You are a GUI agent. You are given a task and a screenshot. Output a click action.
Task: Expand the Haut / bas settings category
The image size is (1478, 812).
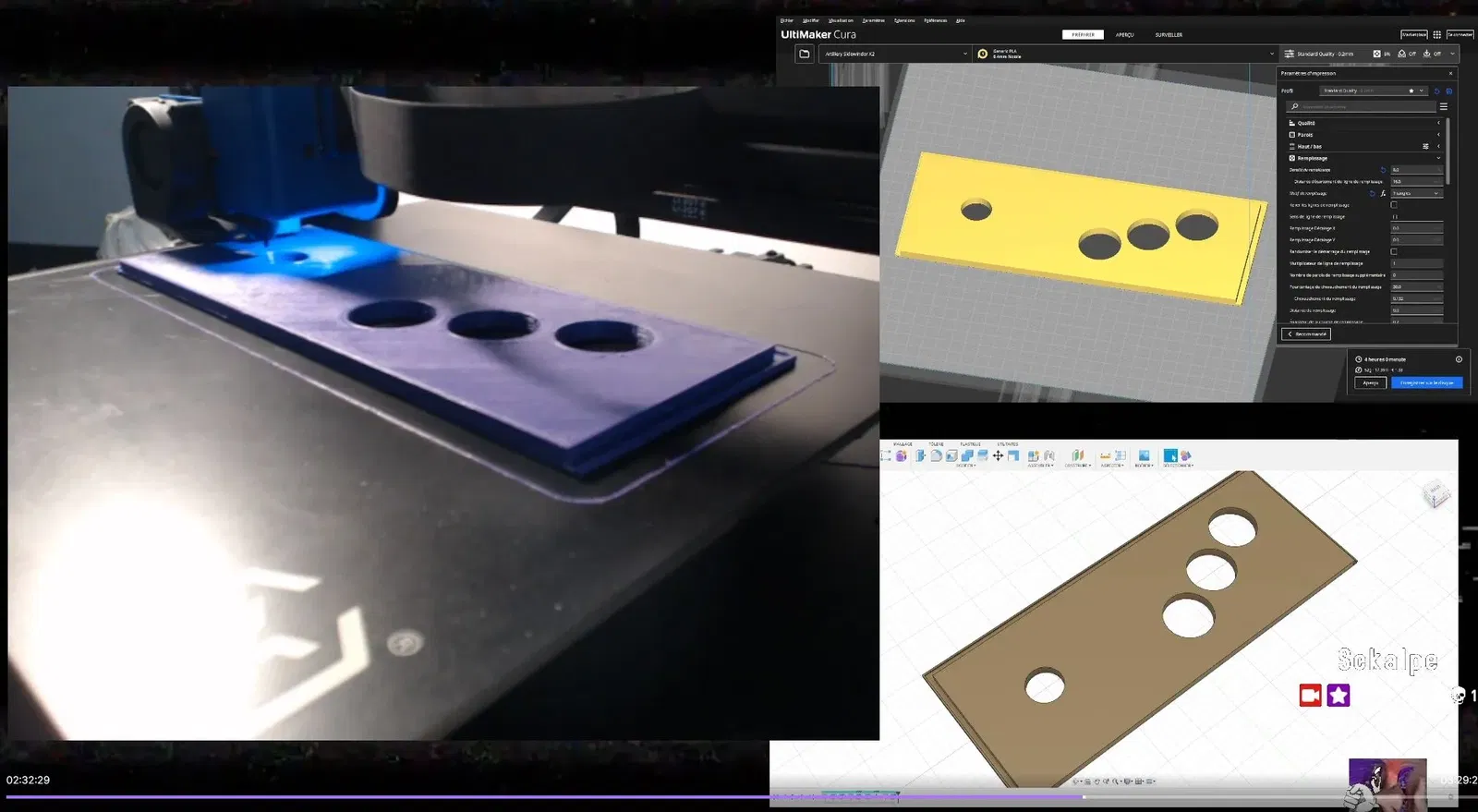pos(1363,146)
